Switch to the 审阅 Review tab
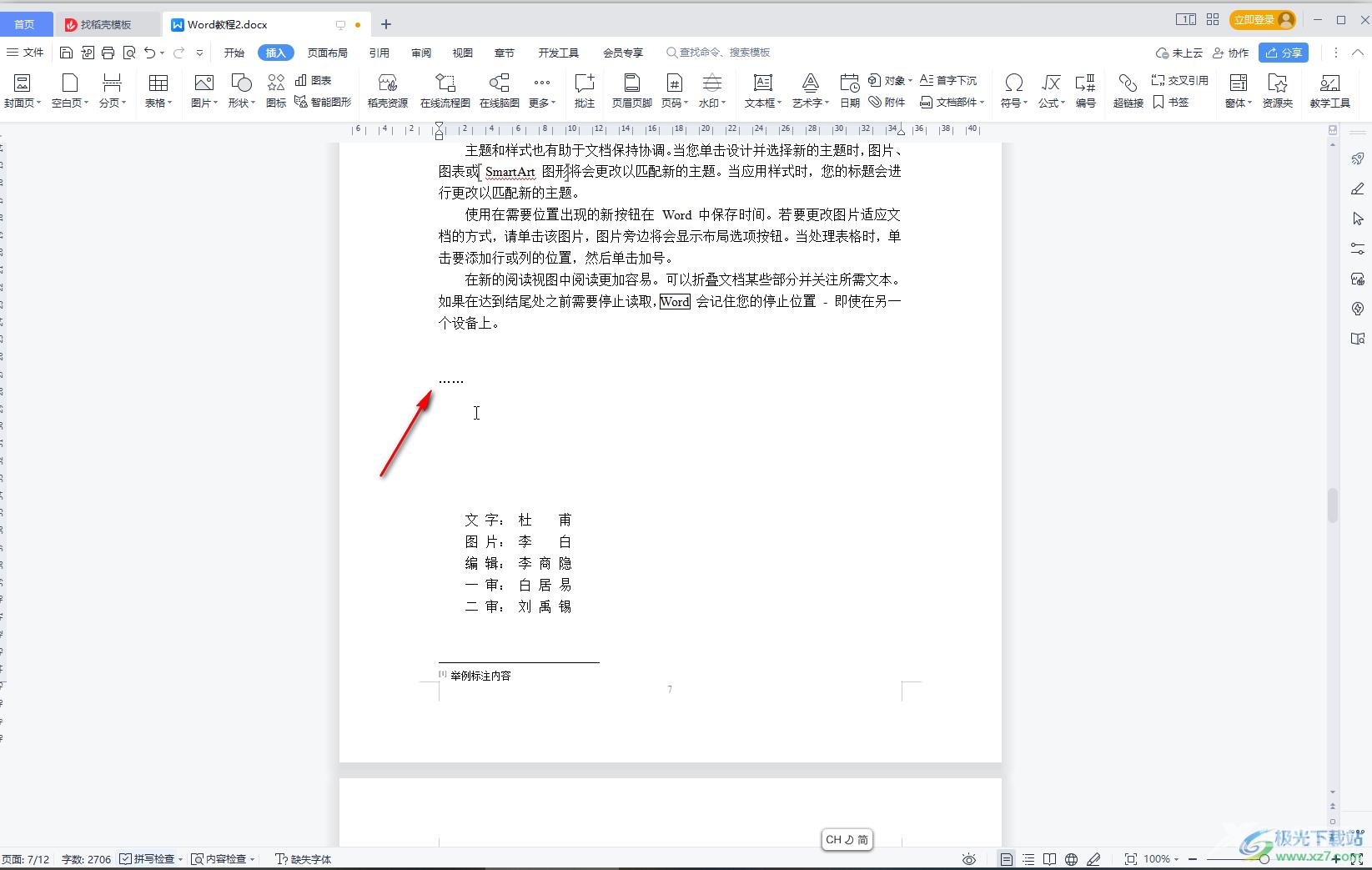This screenshot has height=870, width=1372. point(421,53)
